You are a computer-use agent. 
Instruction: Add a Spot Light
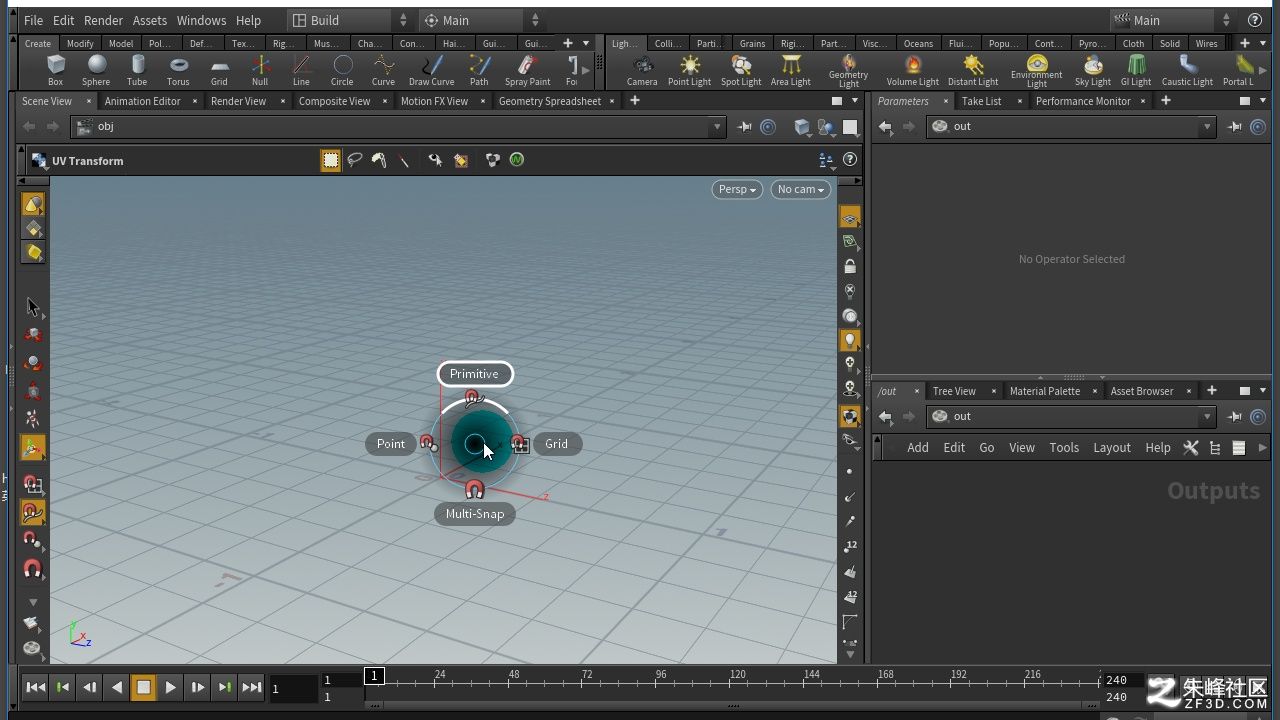[741, 70]
